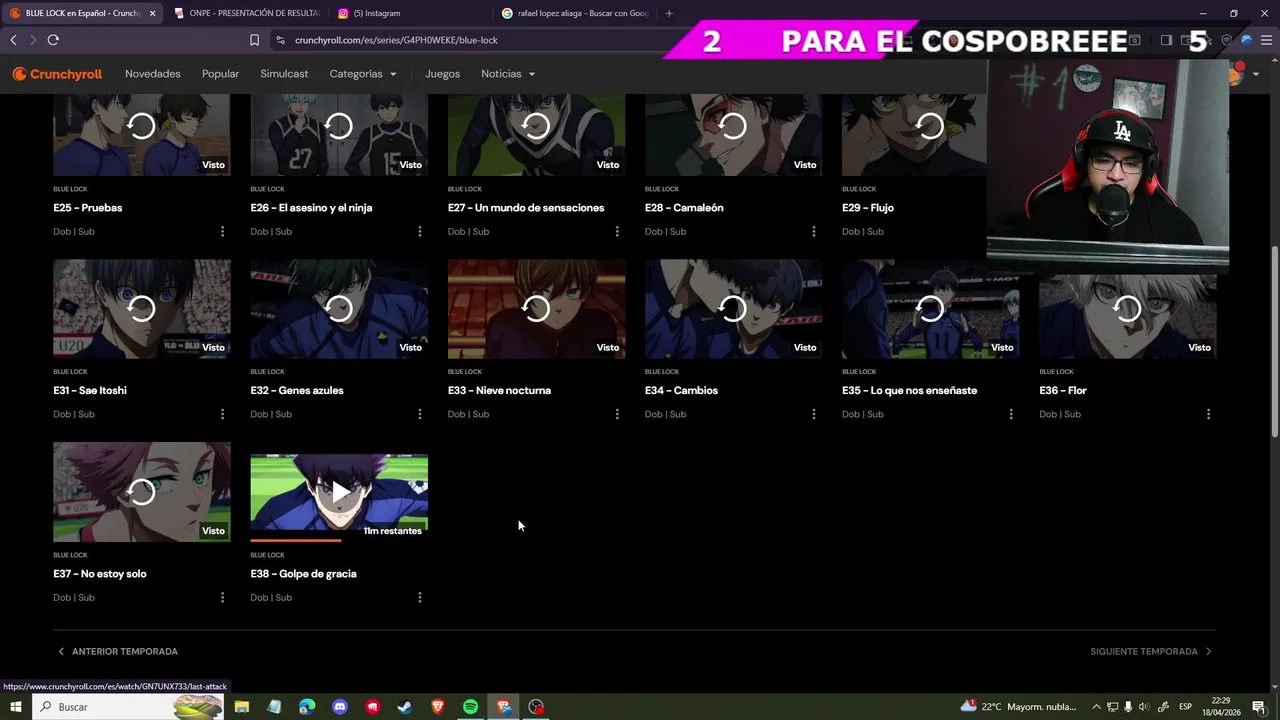
Task: Click the bookmark icon beside the address bar
Action: click(x=254, y=40)
